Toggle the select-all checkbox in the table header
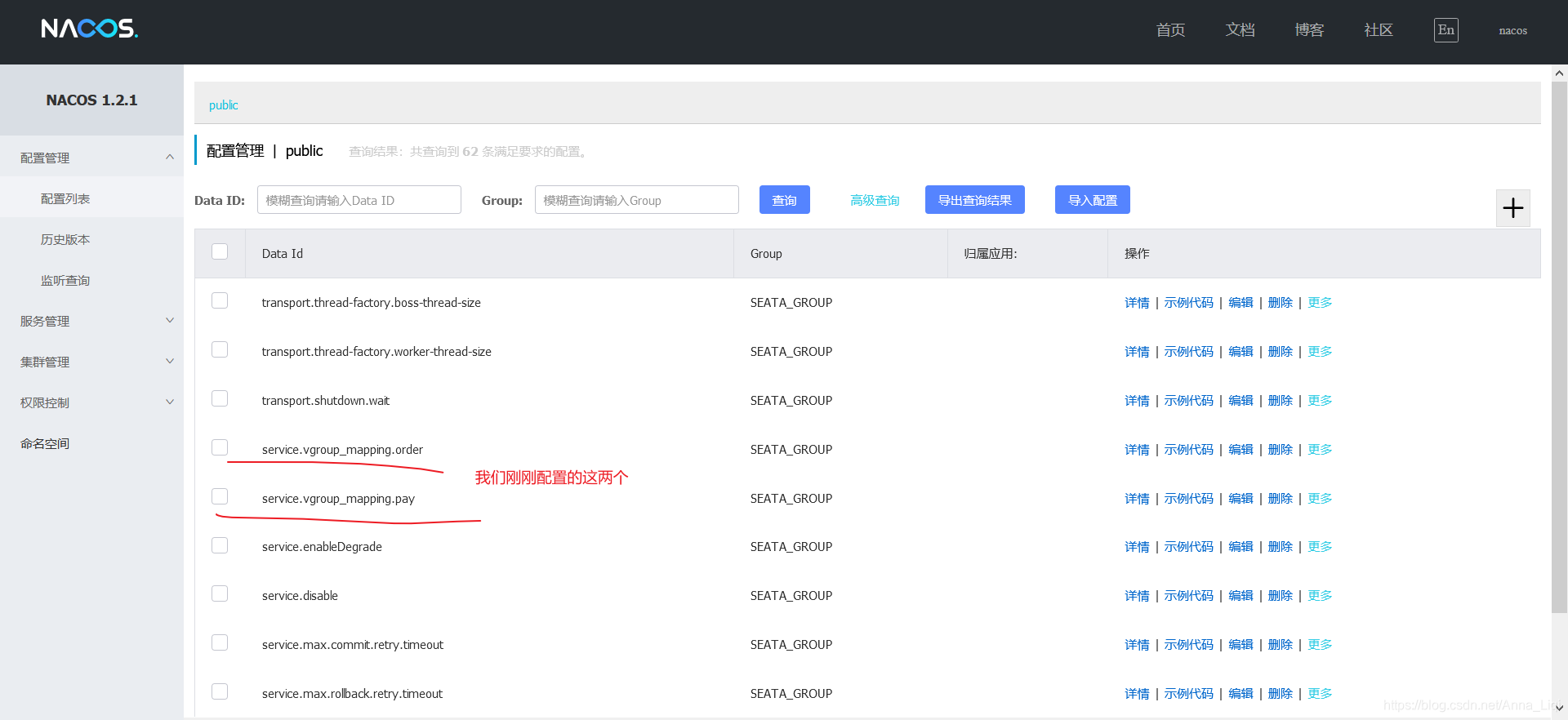This screenshot has width=1568, height=720. [x=220, y=251]
